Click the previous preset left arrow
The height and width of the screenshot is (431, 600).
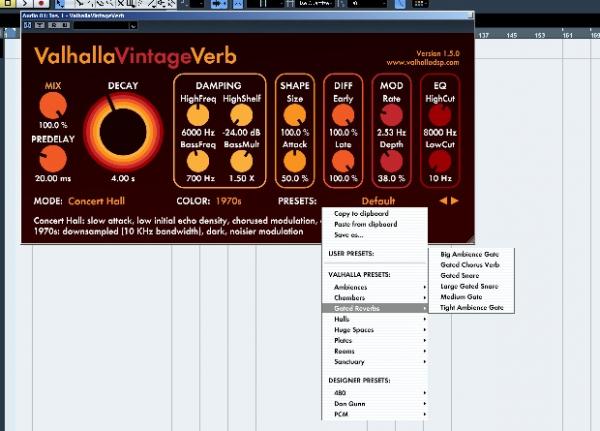pyautogui.click(x=442, y=201)
